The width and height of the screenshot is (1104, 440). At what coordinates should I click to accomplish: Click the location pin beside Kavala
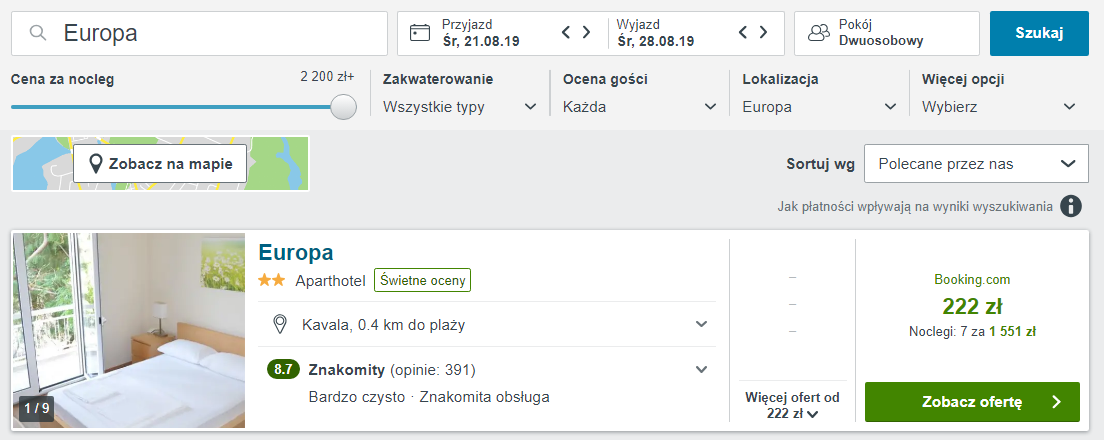coord(281,324)
